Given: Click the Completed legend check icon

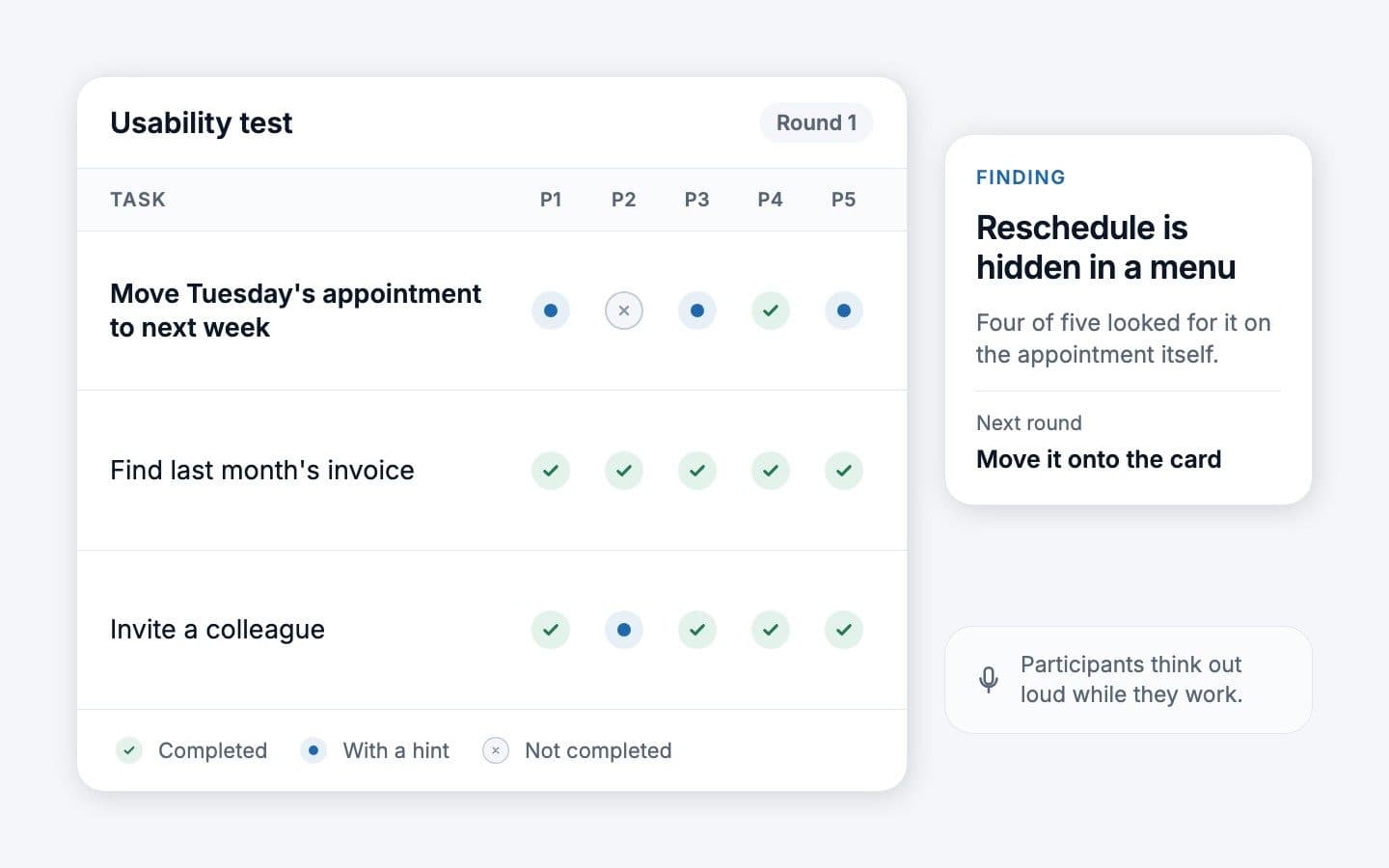Looking at the screenshot, I should click(x=129, y=750).
